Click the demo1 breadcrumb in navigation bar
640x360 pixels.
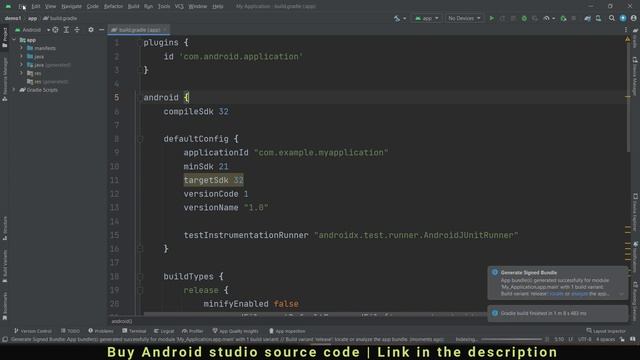coord(13,18)
